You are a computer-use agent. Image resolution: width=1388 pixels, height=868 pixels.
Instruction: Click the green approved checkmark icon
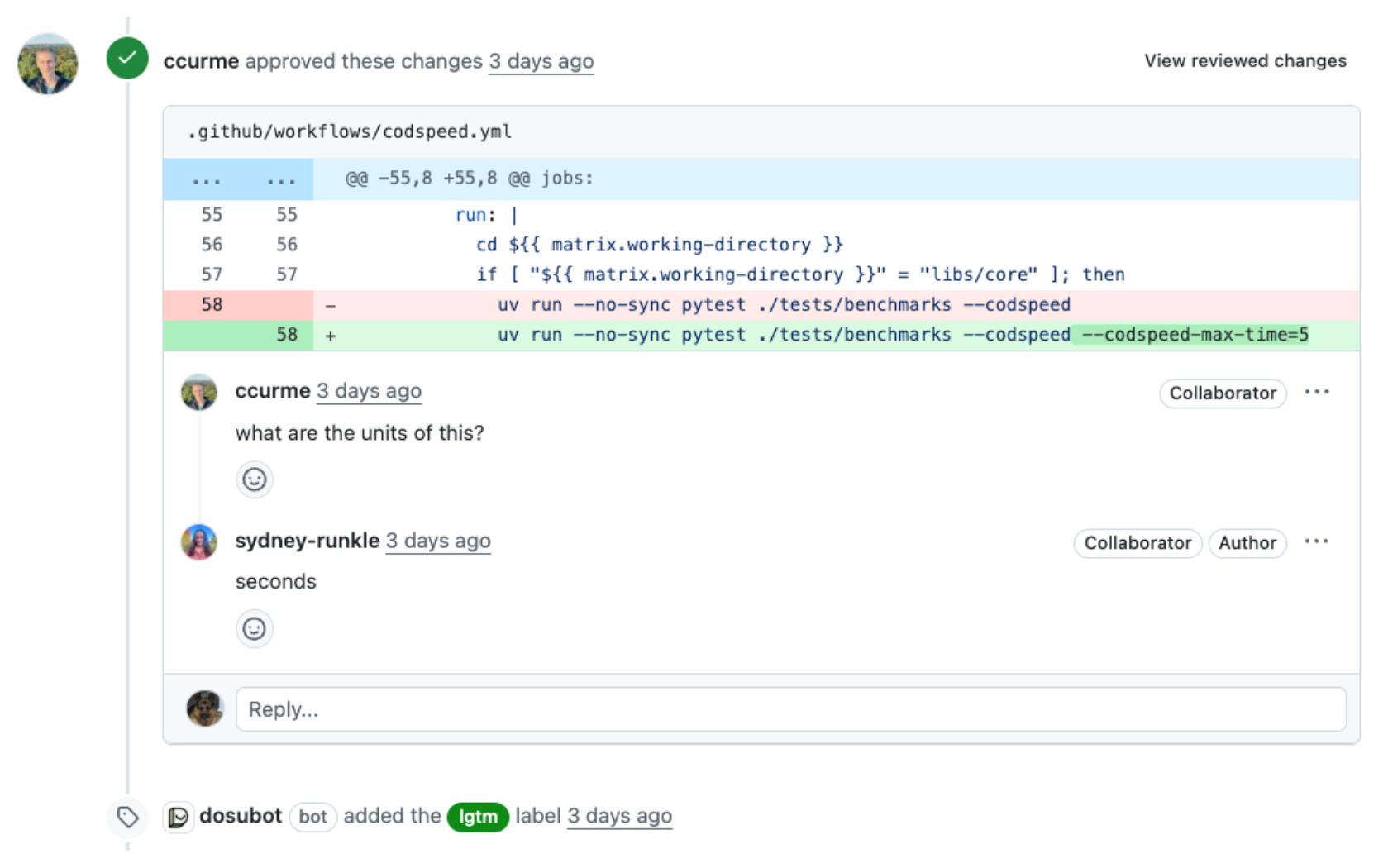127,59
